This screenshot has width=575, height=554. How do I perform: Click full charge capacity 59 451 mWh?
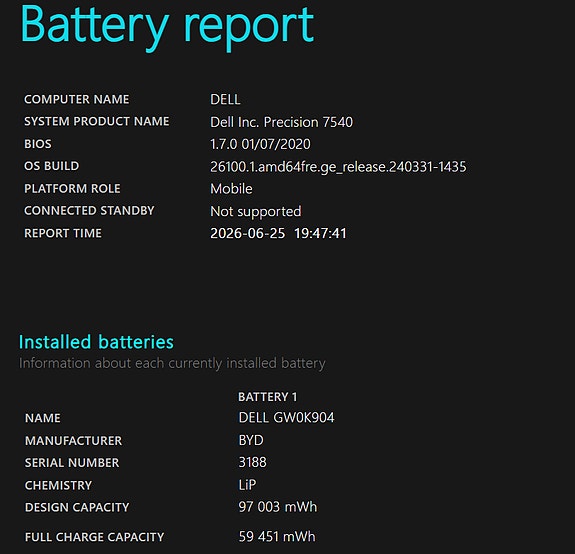pos(276,537)
